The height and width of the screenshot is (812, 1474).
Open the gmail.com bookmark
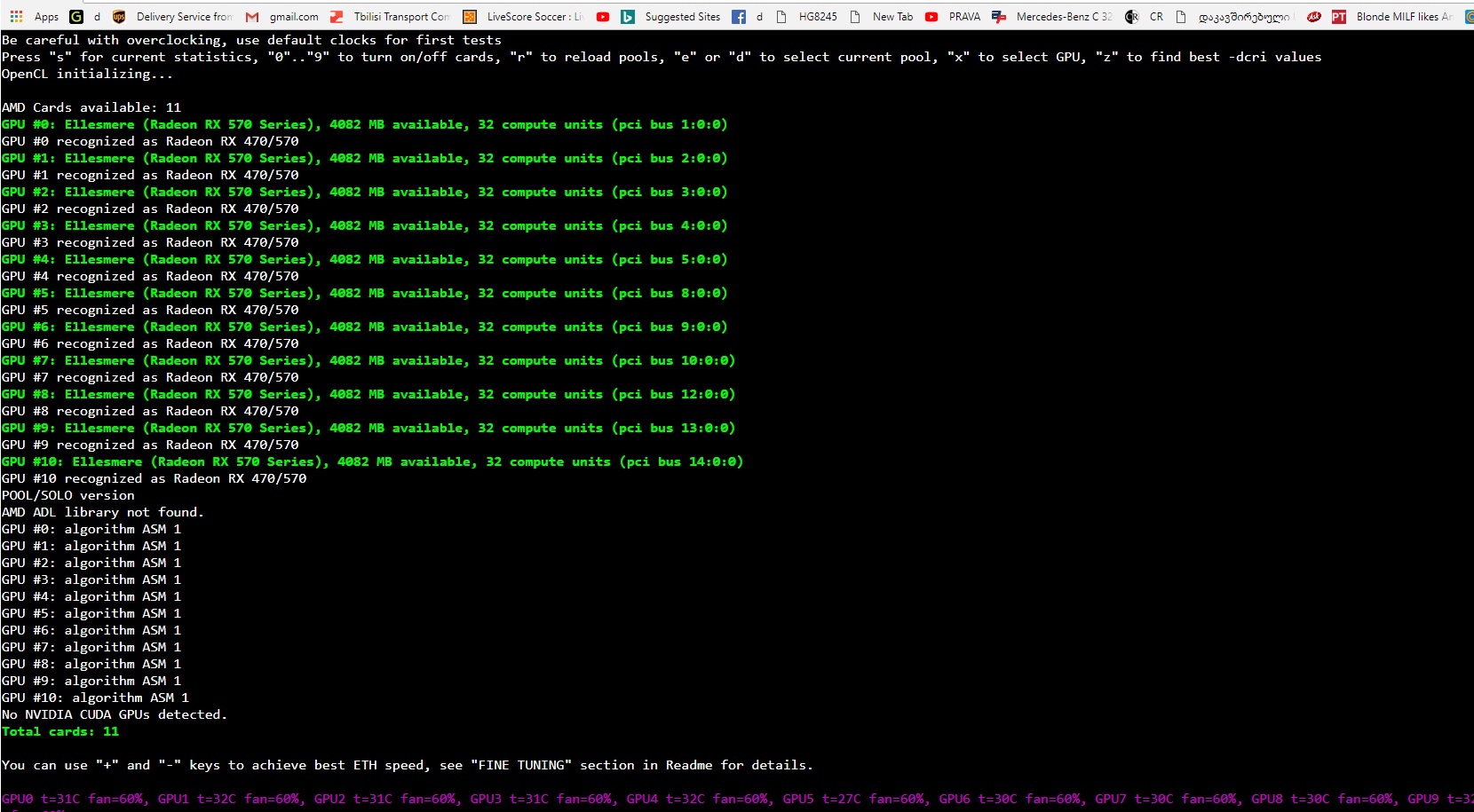click(x=281, y=16)
